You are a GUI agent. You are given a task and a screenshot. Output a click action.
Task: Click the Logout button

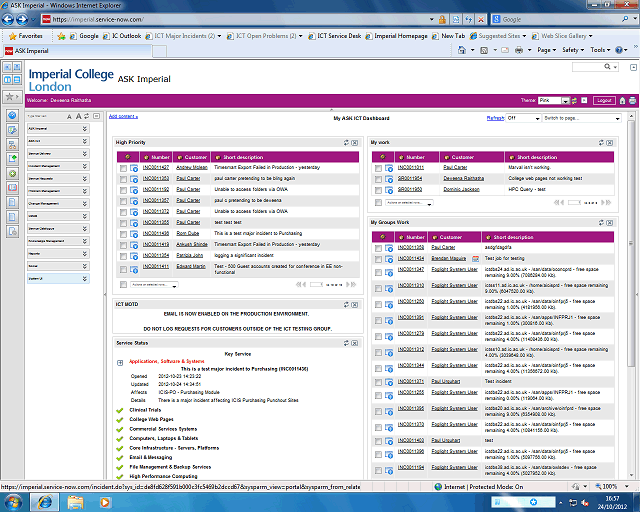click(x=603, y=100)
